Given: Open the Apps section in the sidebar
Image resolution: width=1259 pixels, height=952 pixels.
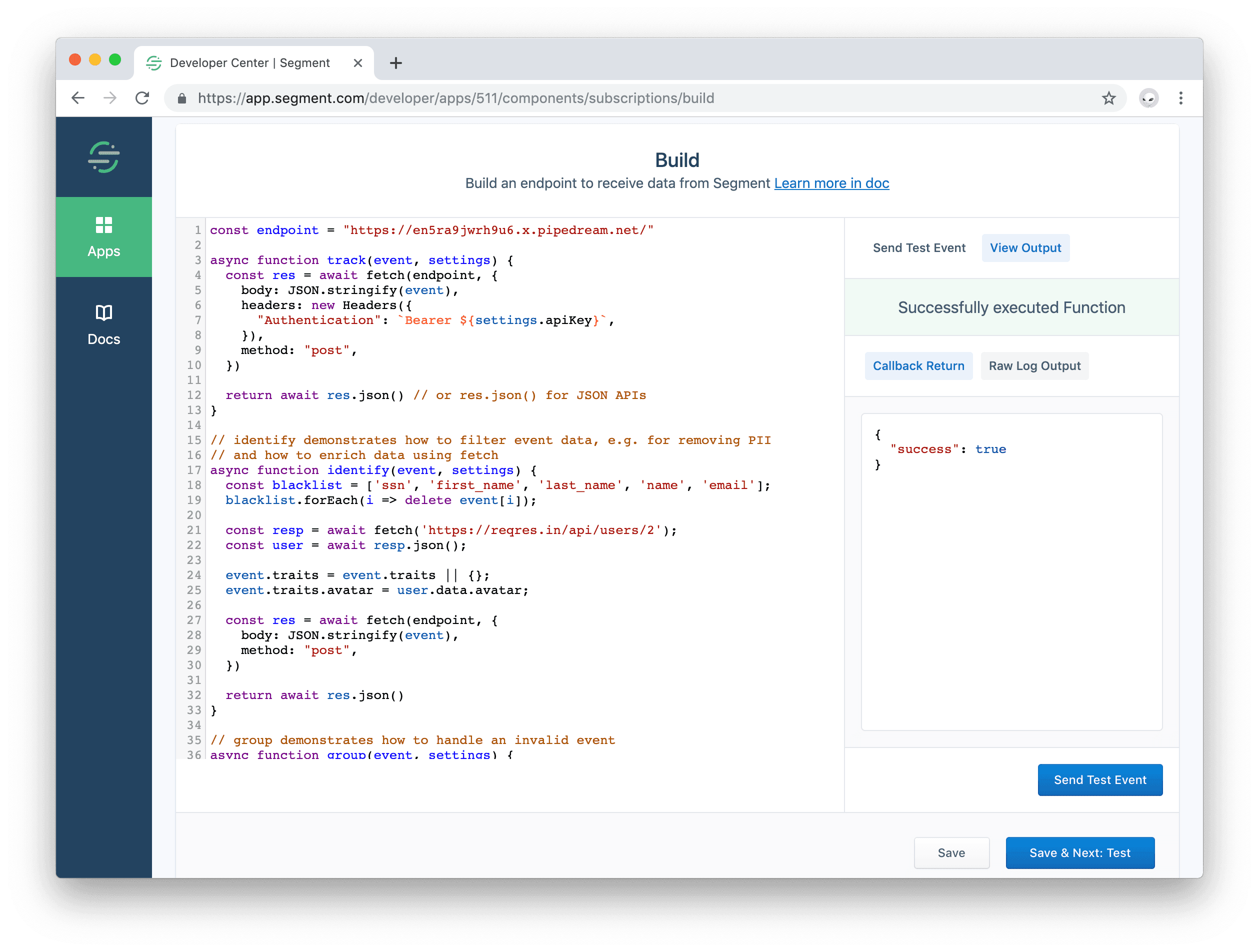Looking at the screenshot, I should pos(103,236).
